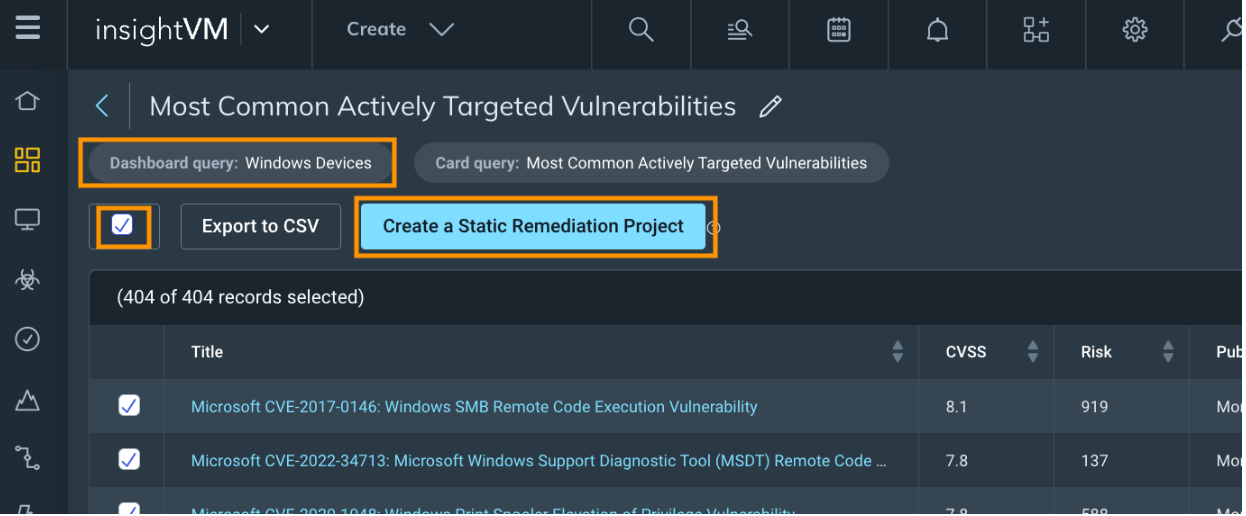Open the calendar icon in top bar
Image resolution: width=1246 pixels, height=516 pixels.
tap(839, 30)
